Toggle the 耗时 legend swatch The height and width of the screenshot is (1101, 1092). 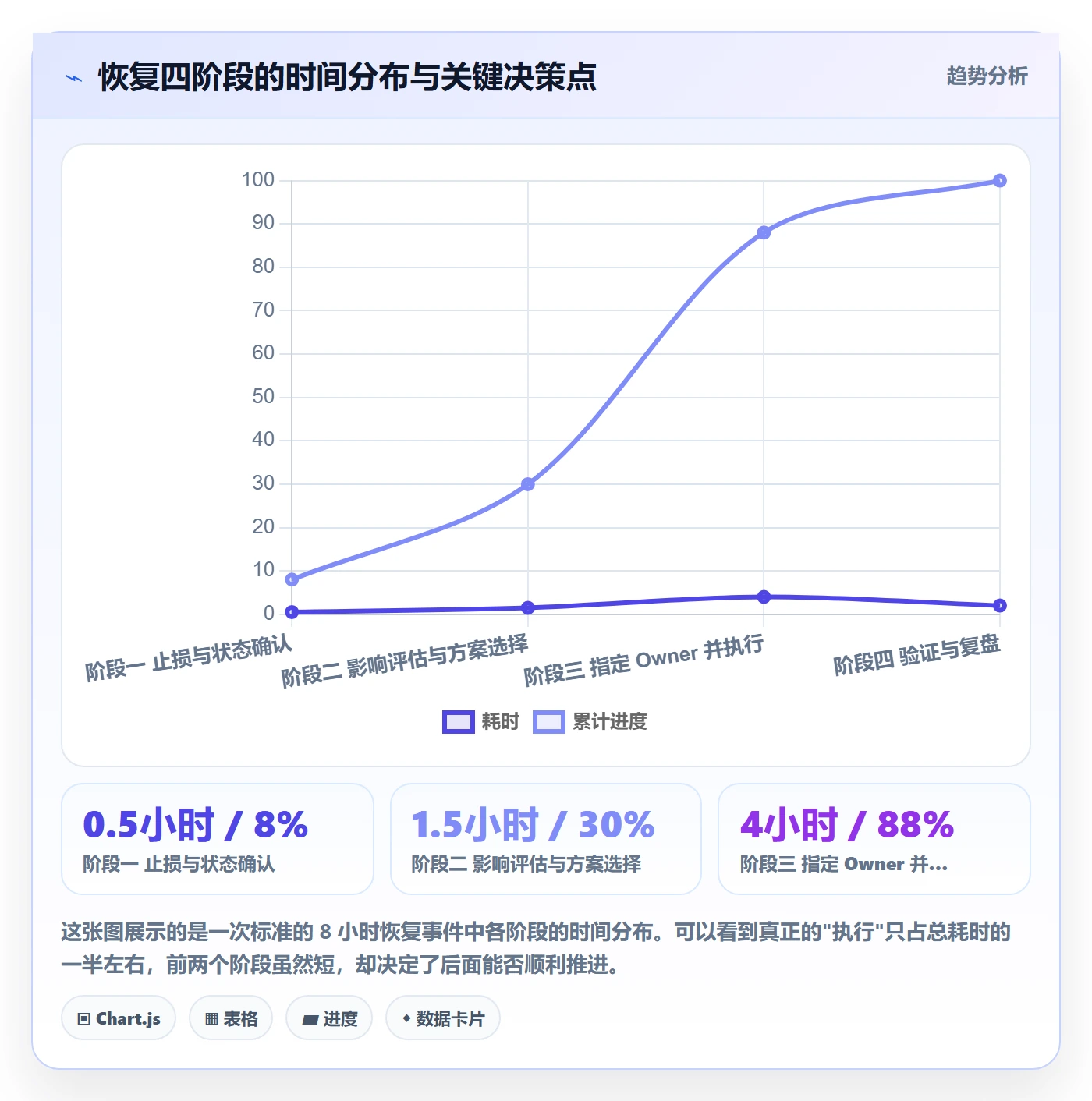(x=458, y=722)
